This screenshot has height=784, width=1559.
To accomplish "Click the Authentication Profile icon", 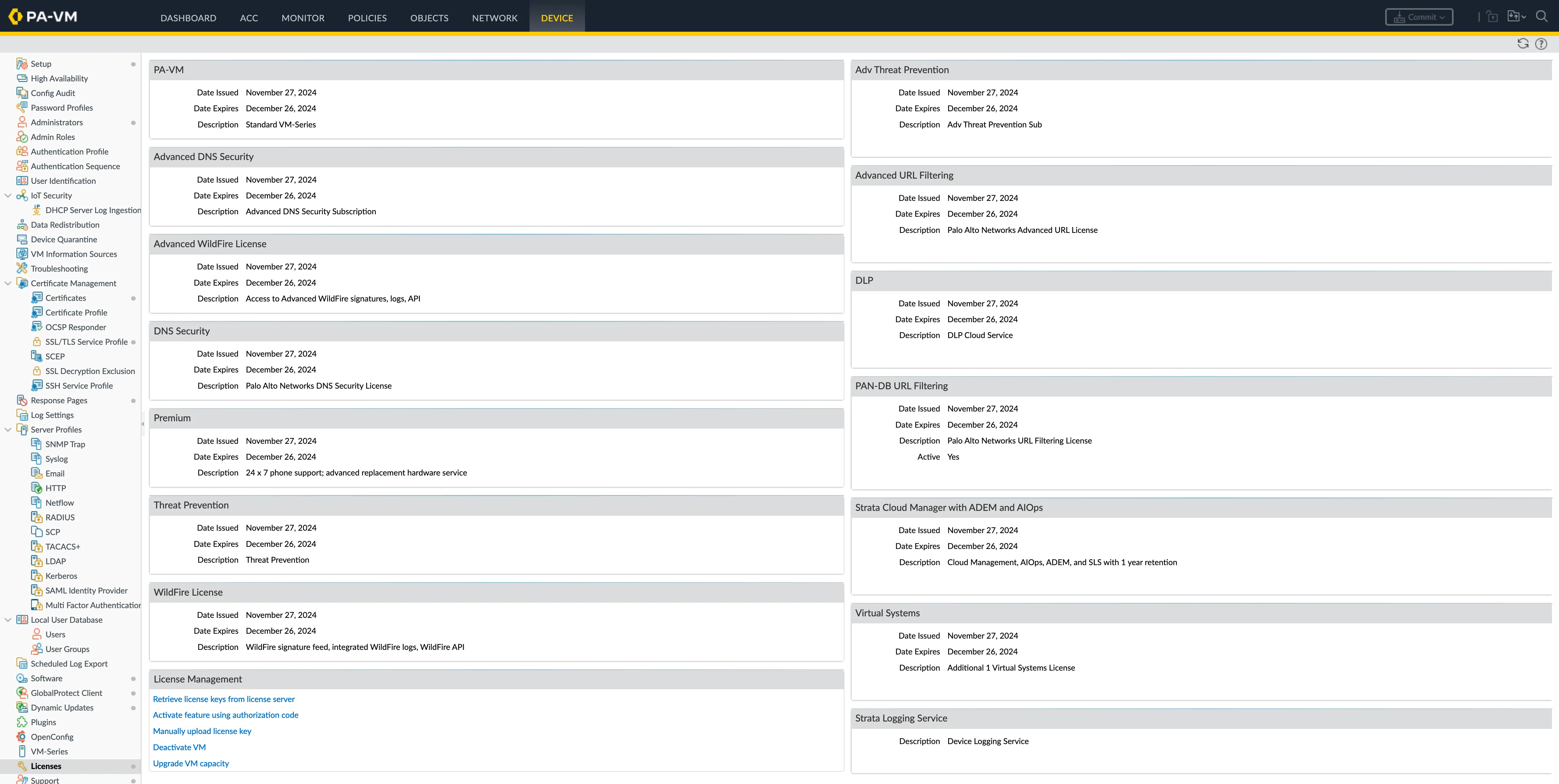I will [22, 151].
